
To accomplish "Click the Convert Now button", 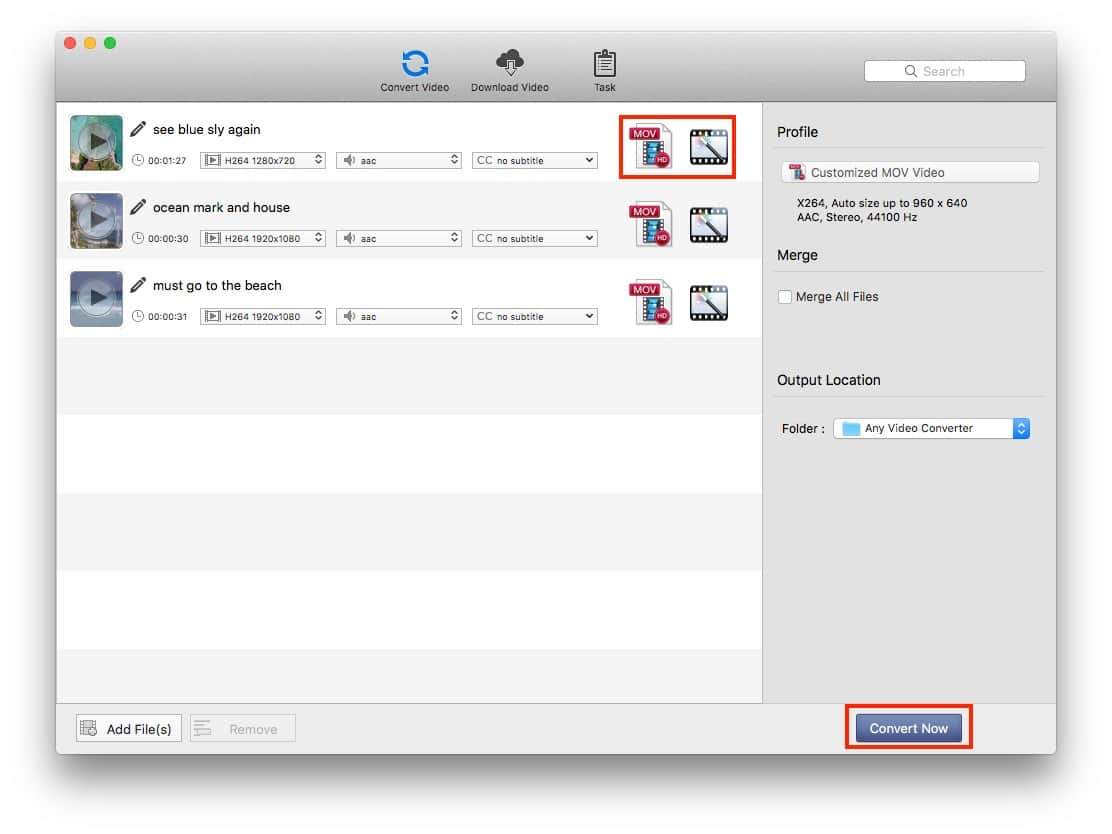I will point(908,728).
